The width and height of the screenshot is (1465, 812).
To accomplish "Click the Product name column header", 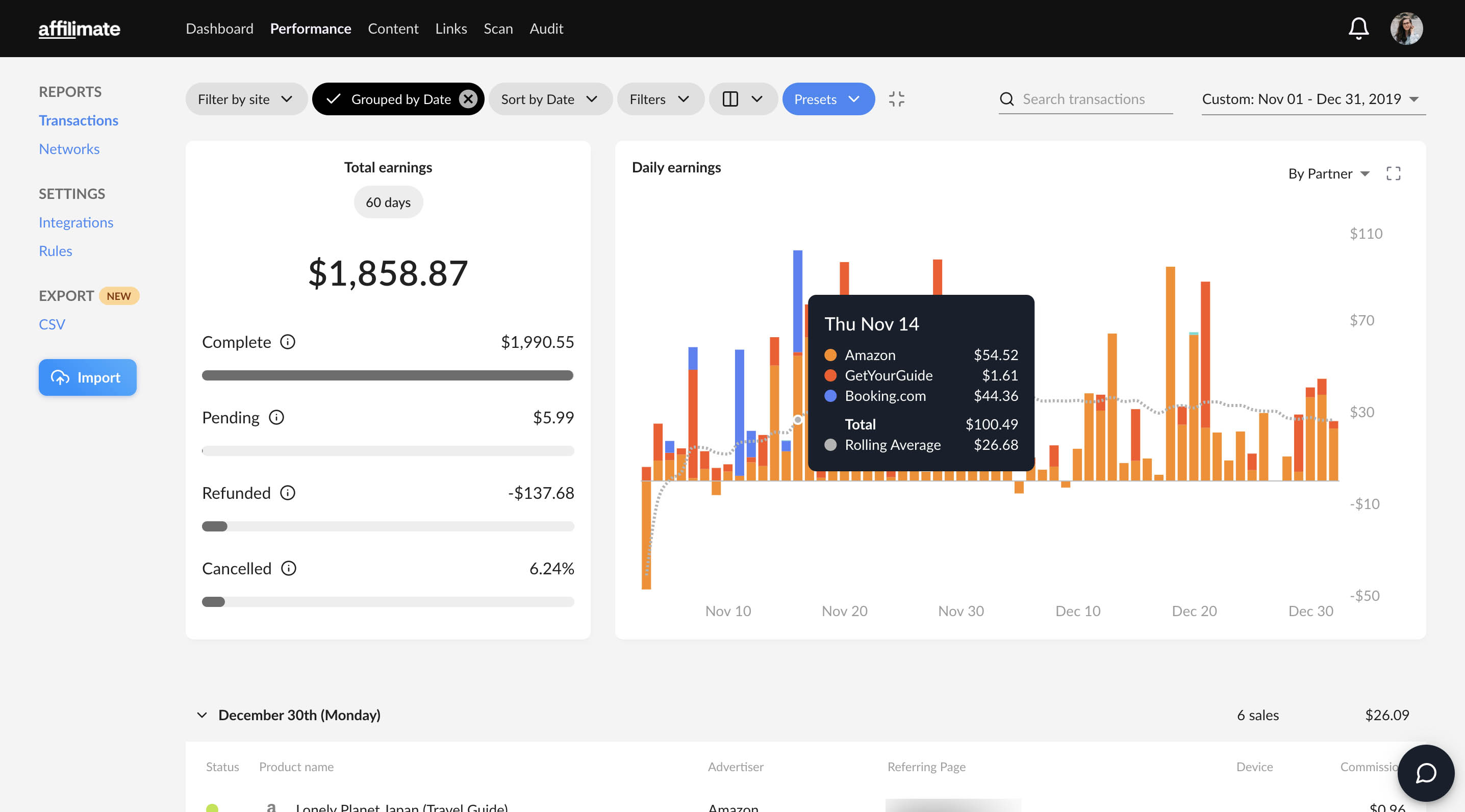I will (x=296, y=767).
